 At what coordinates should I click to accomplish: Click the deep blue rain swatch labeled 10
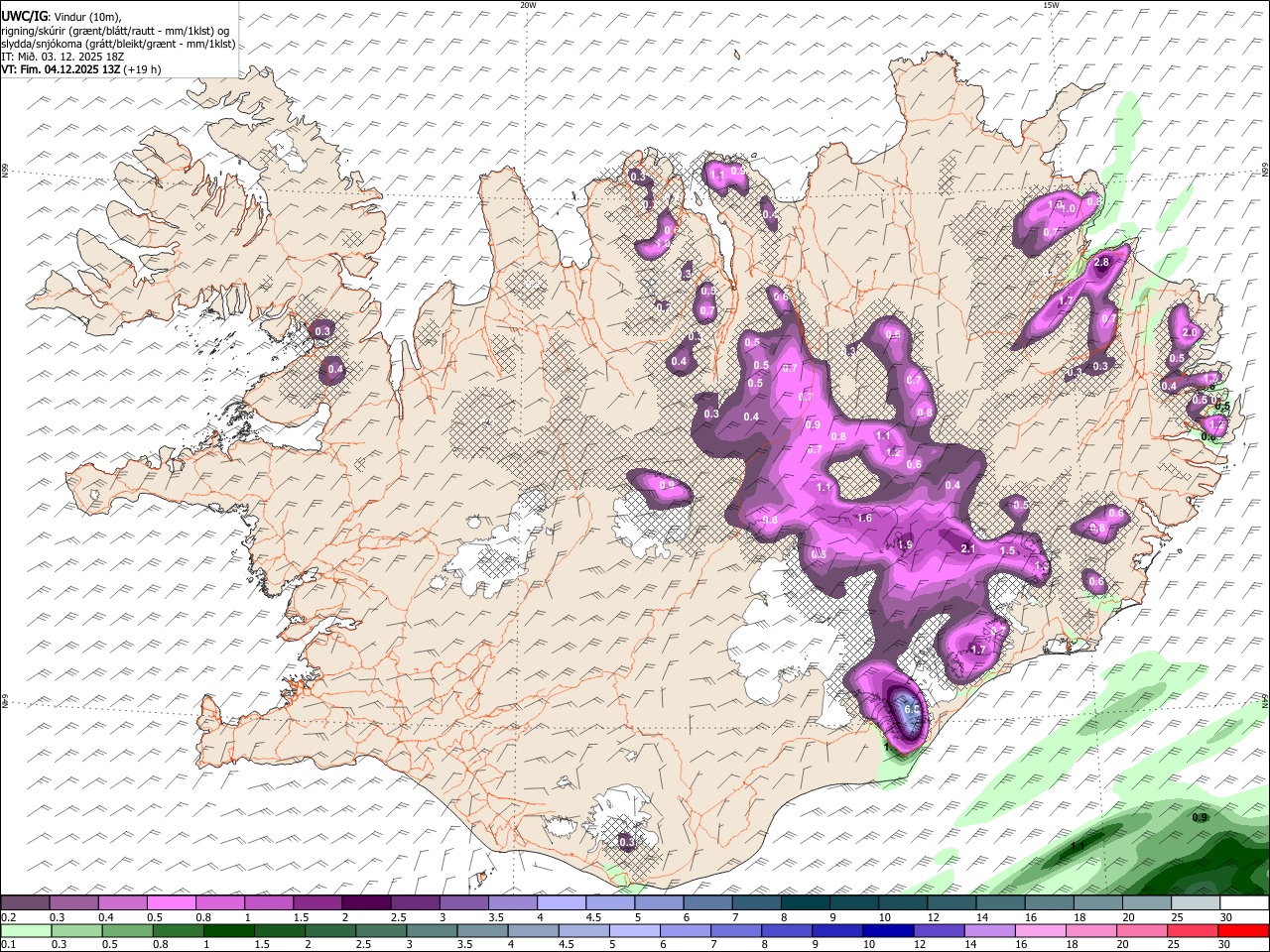pos(889,931)
